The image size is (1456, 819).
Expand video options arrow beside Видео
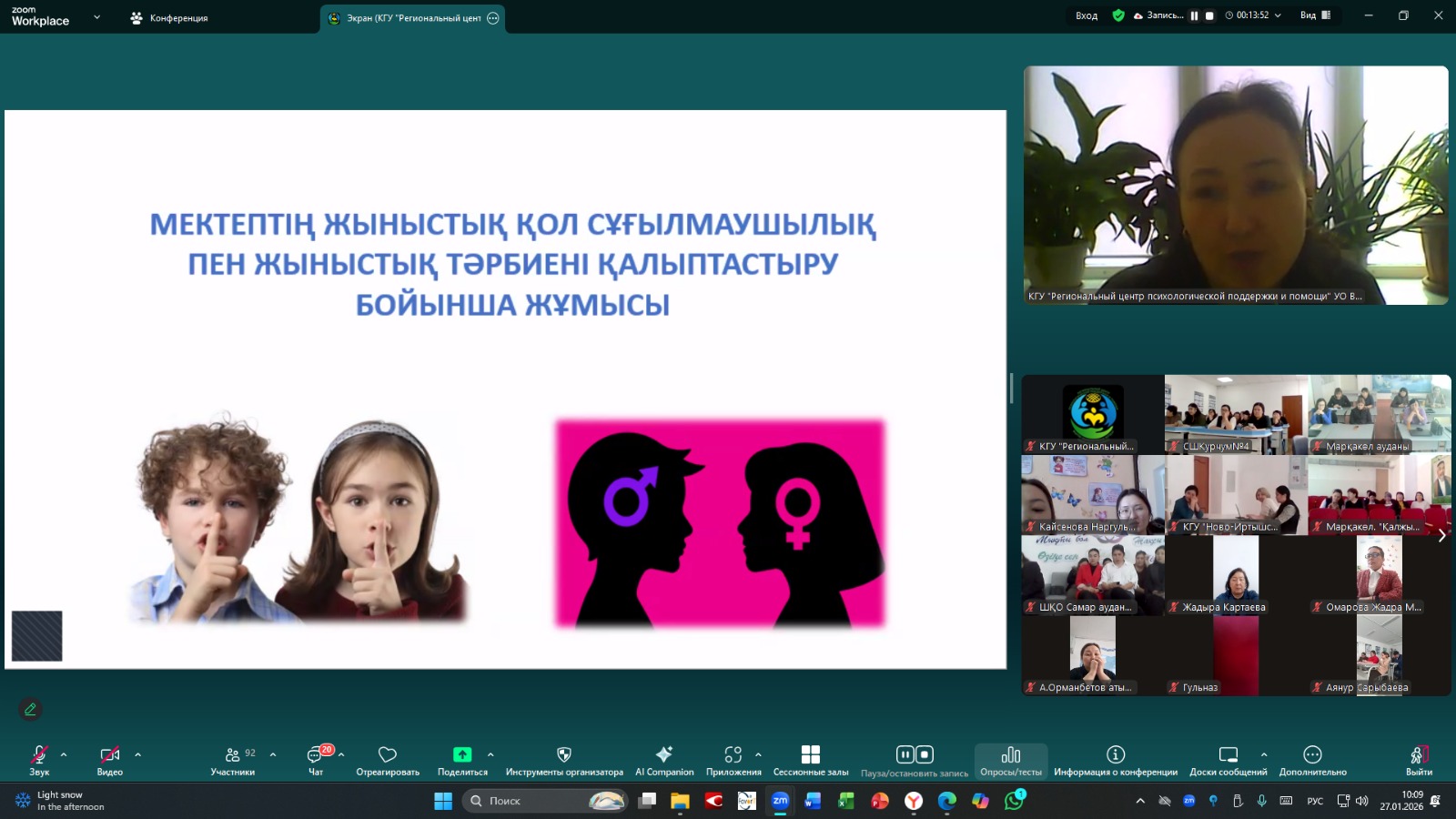(138, 754)
